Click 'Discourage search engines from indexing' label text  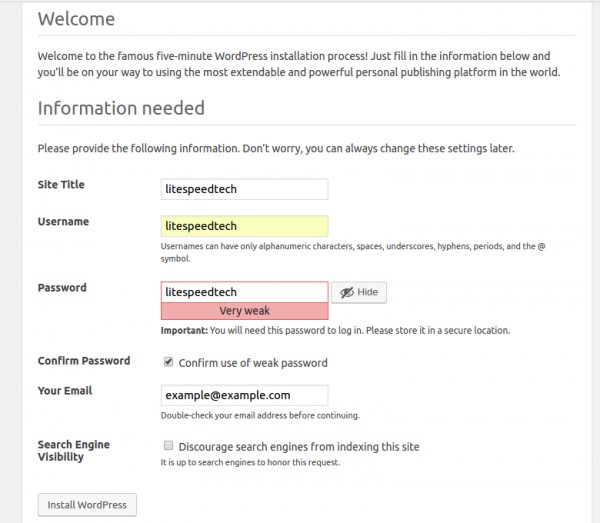tap(298, 446)
